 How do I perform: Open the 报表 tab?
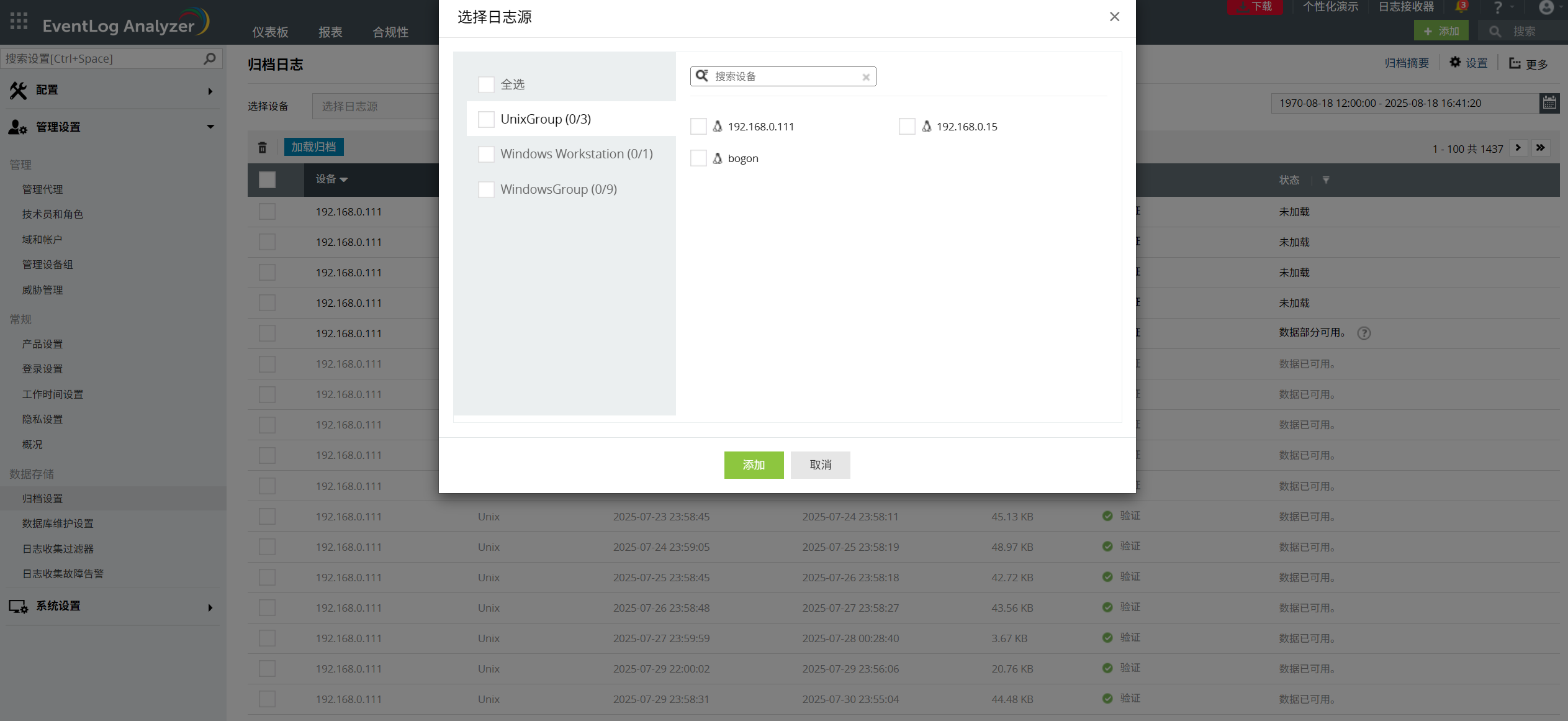[330, 32]
